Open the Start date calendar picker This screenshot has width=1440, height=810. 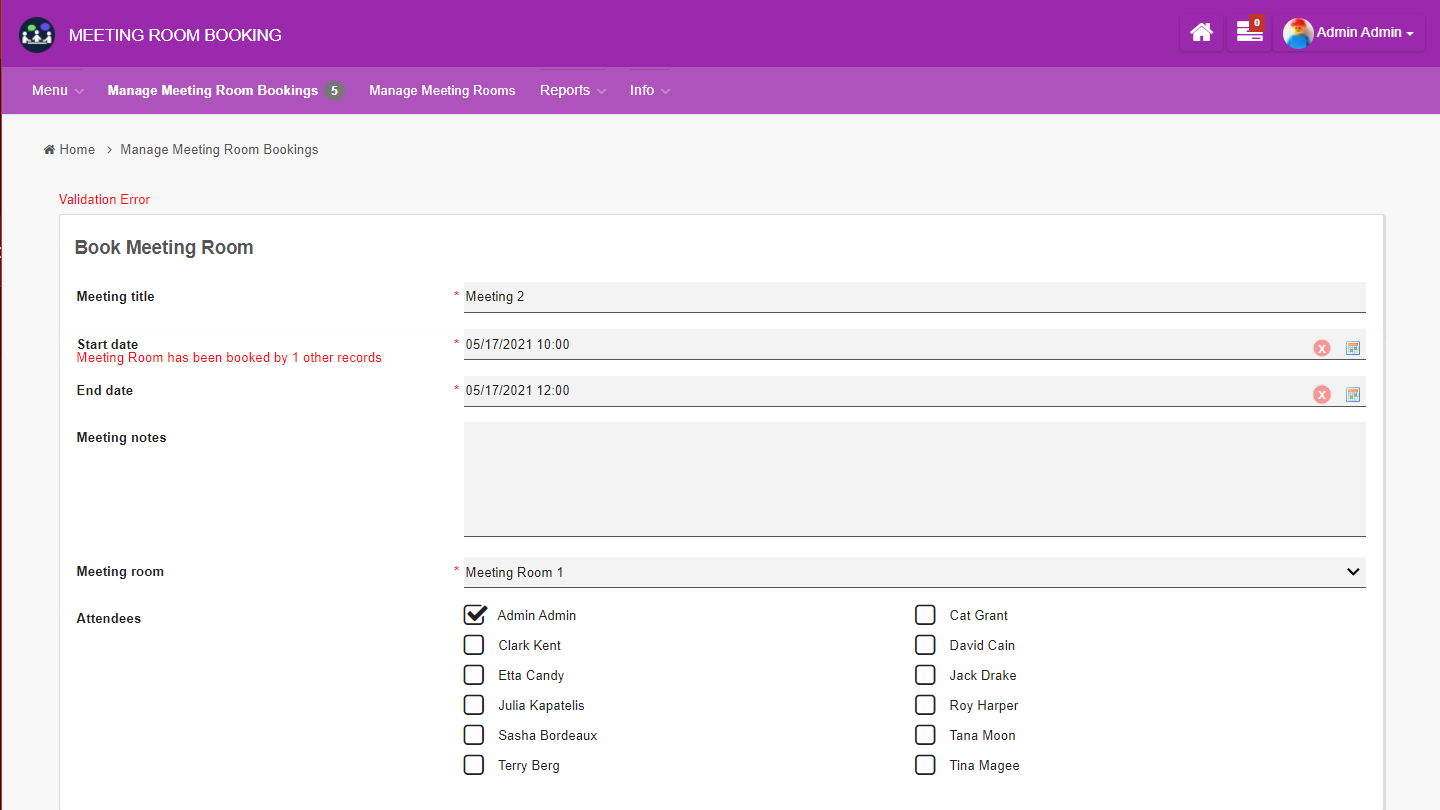tap(1353, 348)
